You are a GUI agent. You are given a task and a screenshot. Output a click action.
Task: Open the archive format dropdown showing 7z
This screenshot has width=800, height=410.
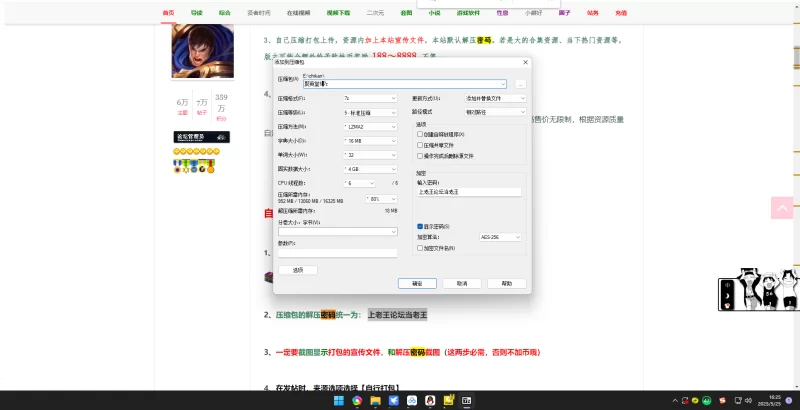(x=370, y=98)
